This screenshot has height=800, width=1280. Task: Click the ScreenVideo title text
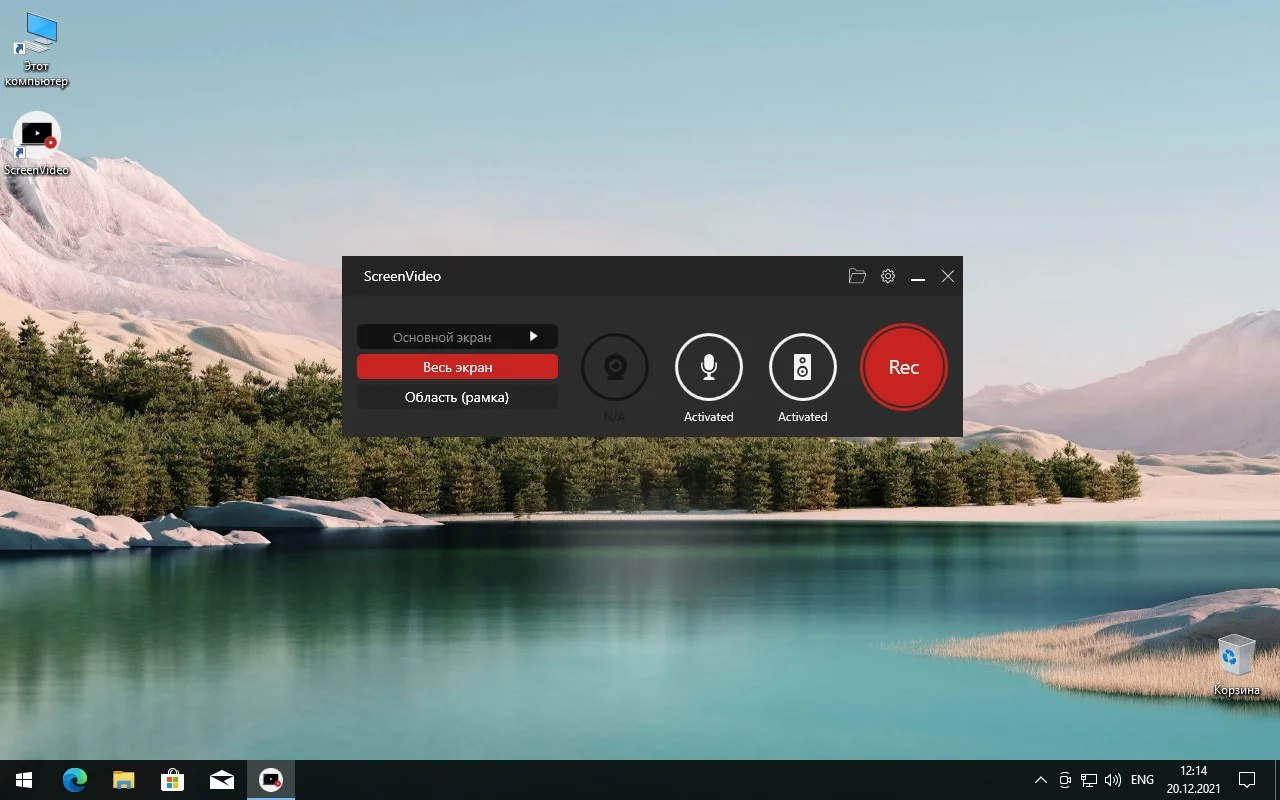coord(402,276)
